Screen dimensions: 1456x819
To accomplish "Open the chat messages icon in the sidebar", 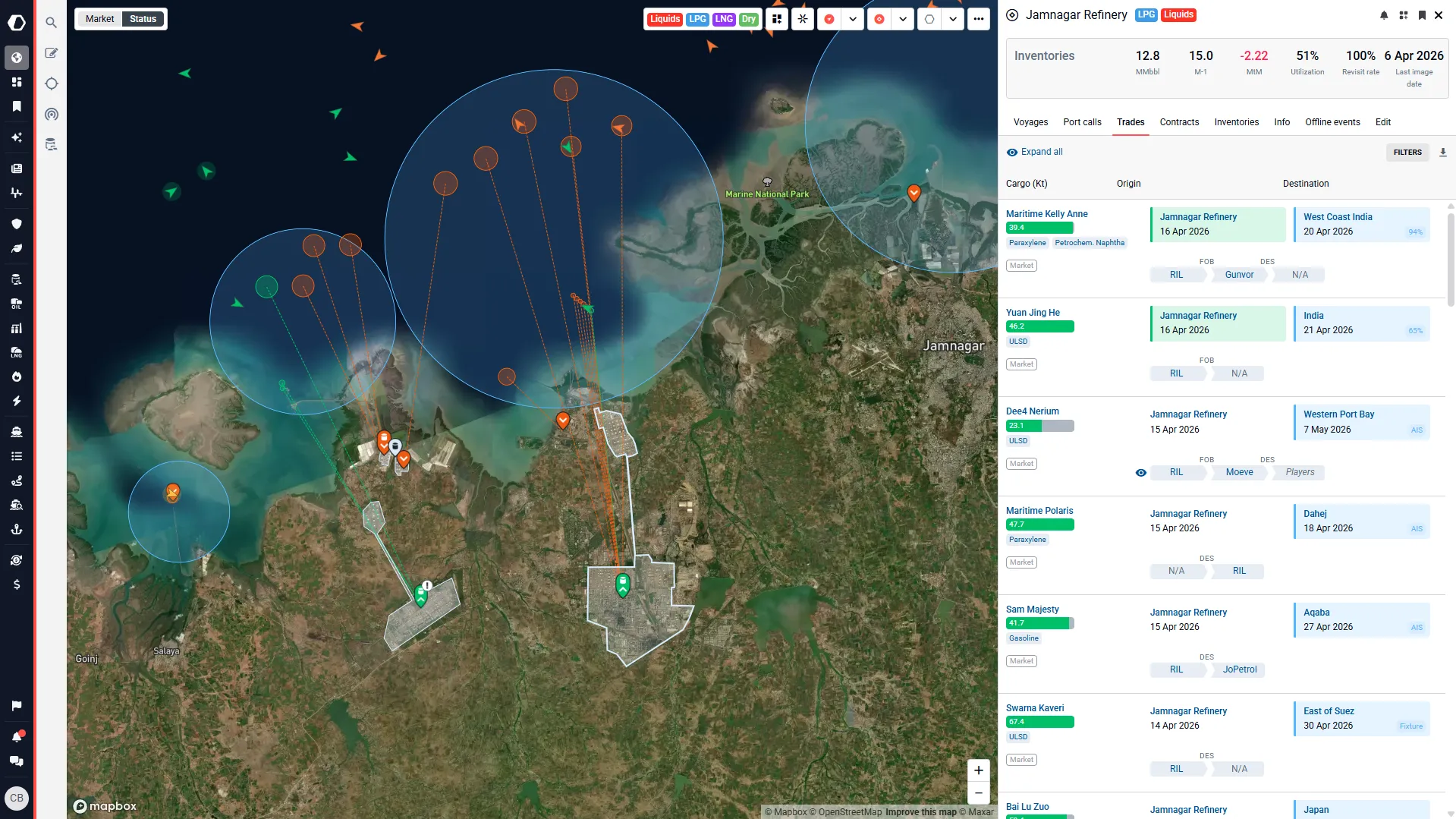I will 17,761.
